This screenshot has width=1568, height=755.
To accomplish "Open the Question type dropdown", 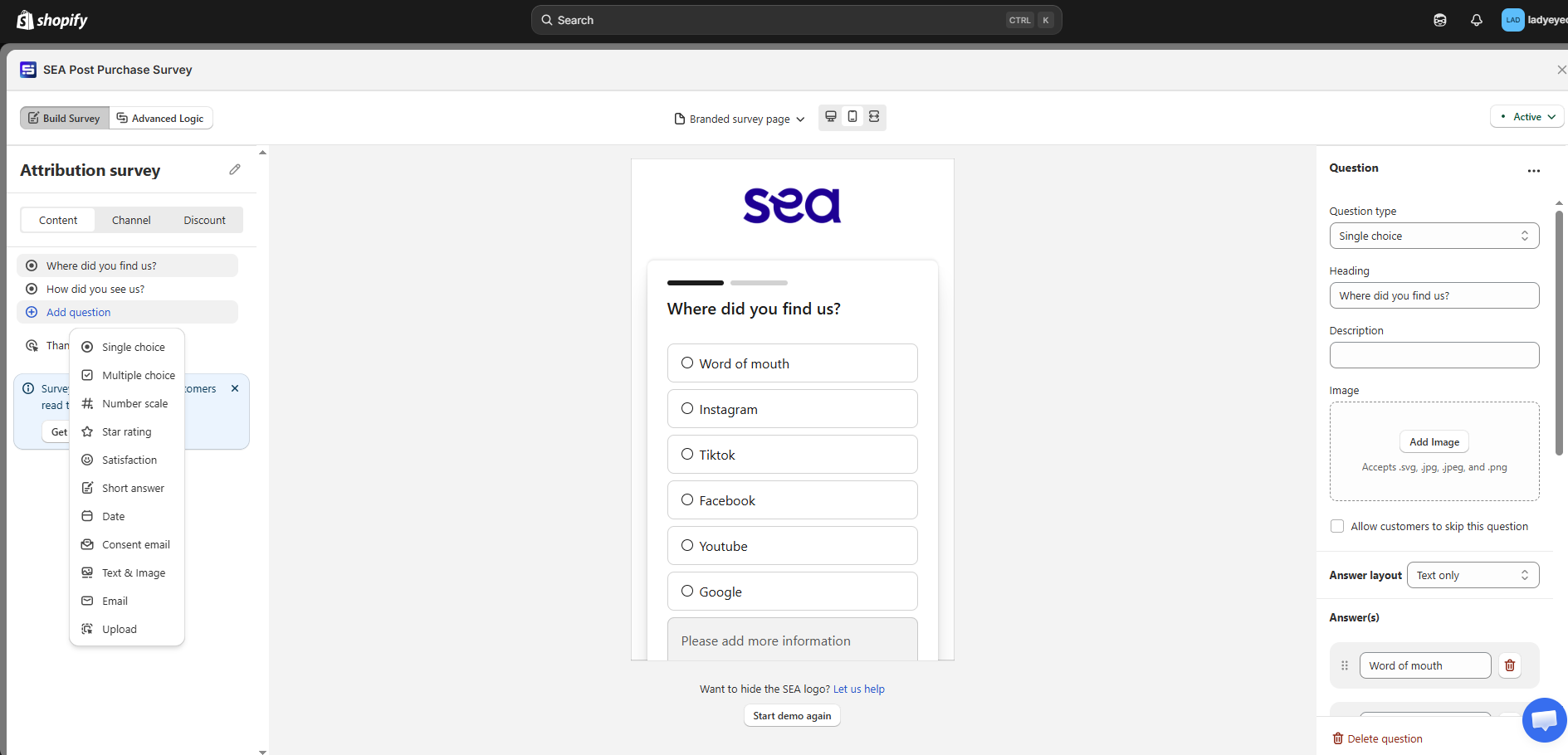I will point(1434,236).
